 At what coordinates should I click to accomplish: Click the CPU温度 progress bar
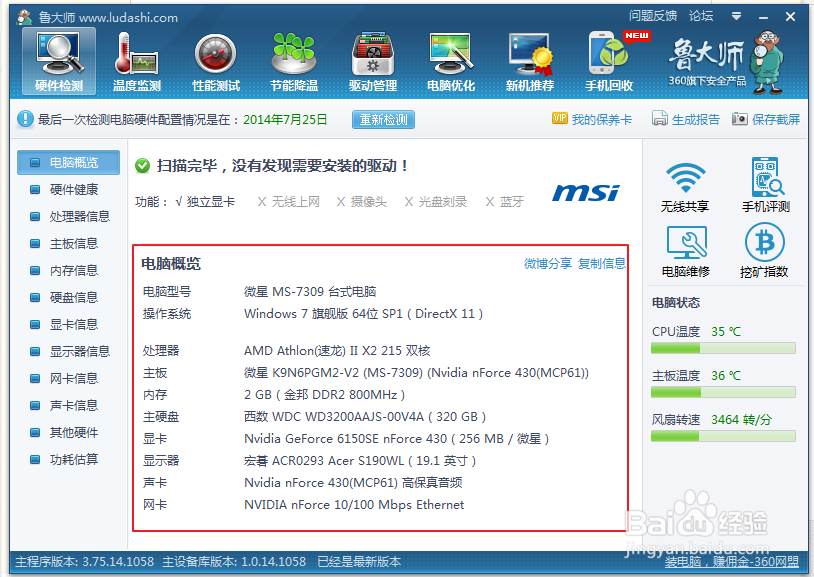click(723, 348)
